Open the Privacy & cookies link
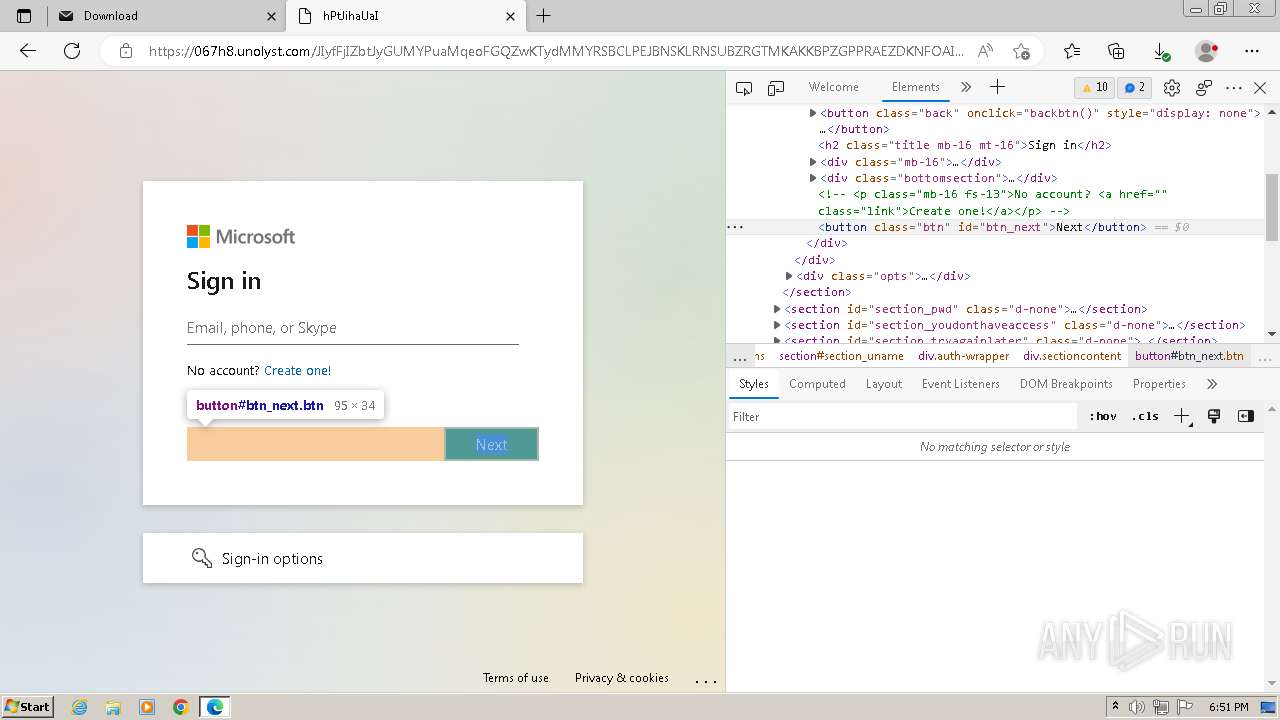This screenshot has height=720, width=1280. click(621, 678)
